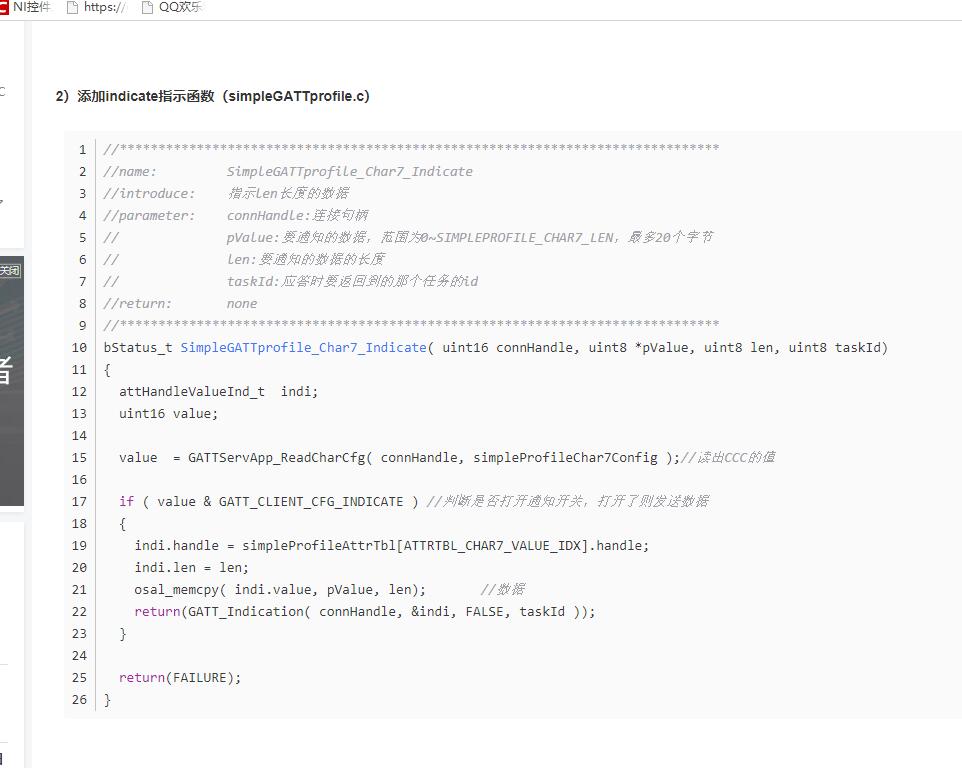Click the 读出CCC的值 comment
Image resolution: width=962 pixels, height=768 pixels.
[728, 458]
